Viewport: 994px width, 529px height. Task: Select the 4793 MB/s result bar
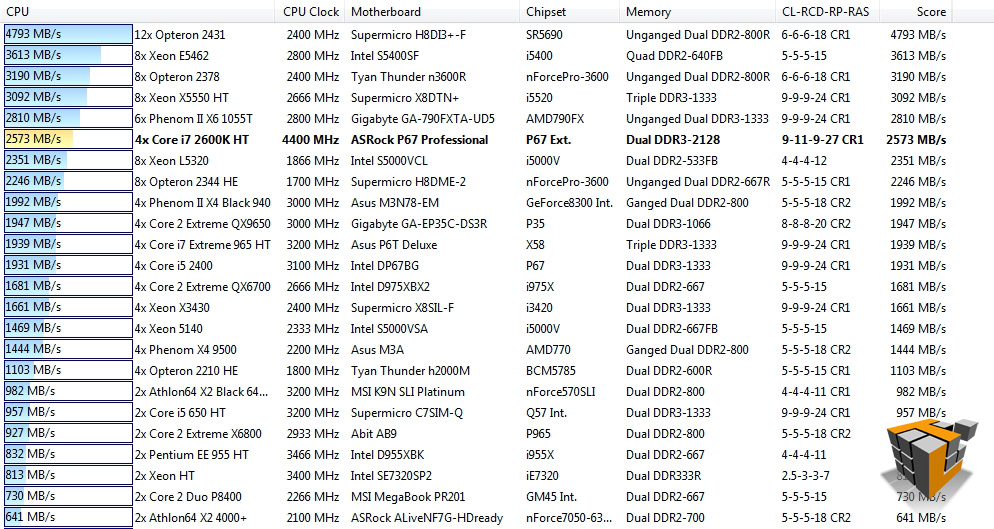coord(68,34)
